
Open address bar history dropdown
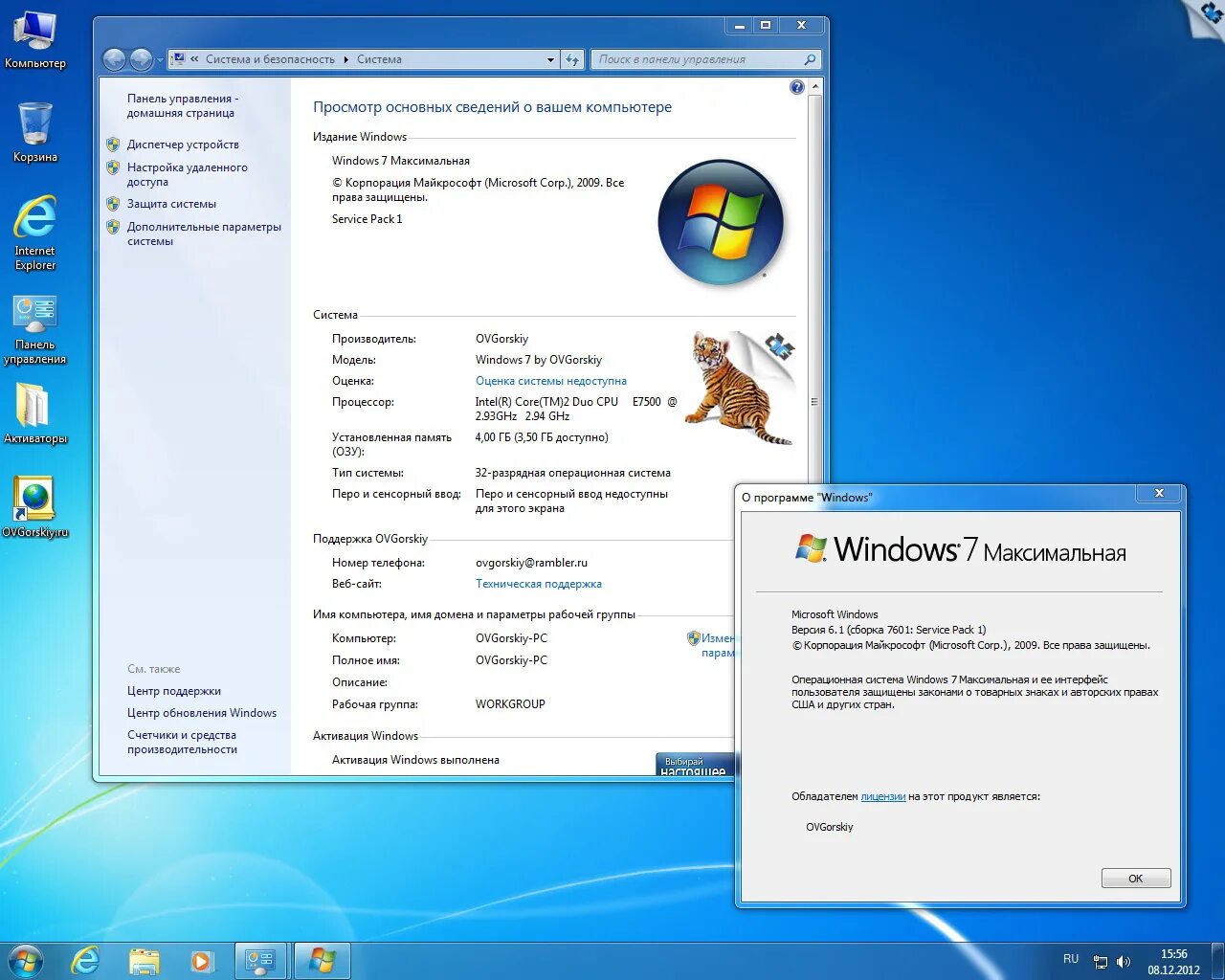click(x=550, y=59)
